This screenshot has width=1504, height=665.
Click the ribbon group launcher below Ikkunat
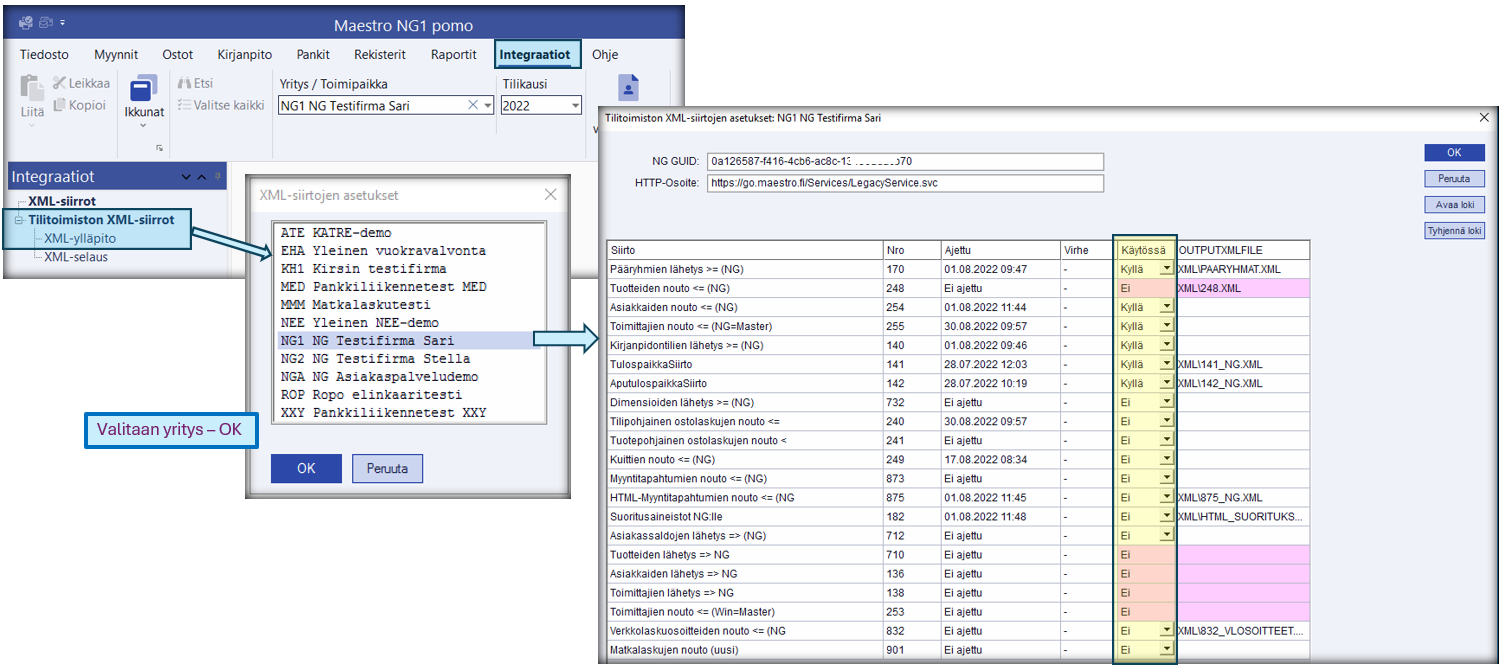(159, 148)
